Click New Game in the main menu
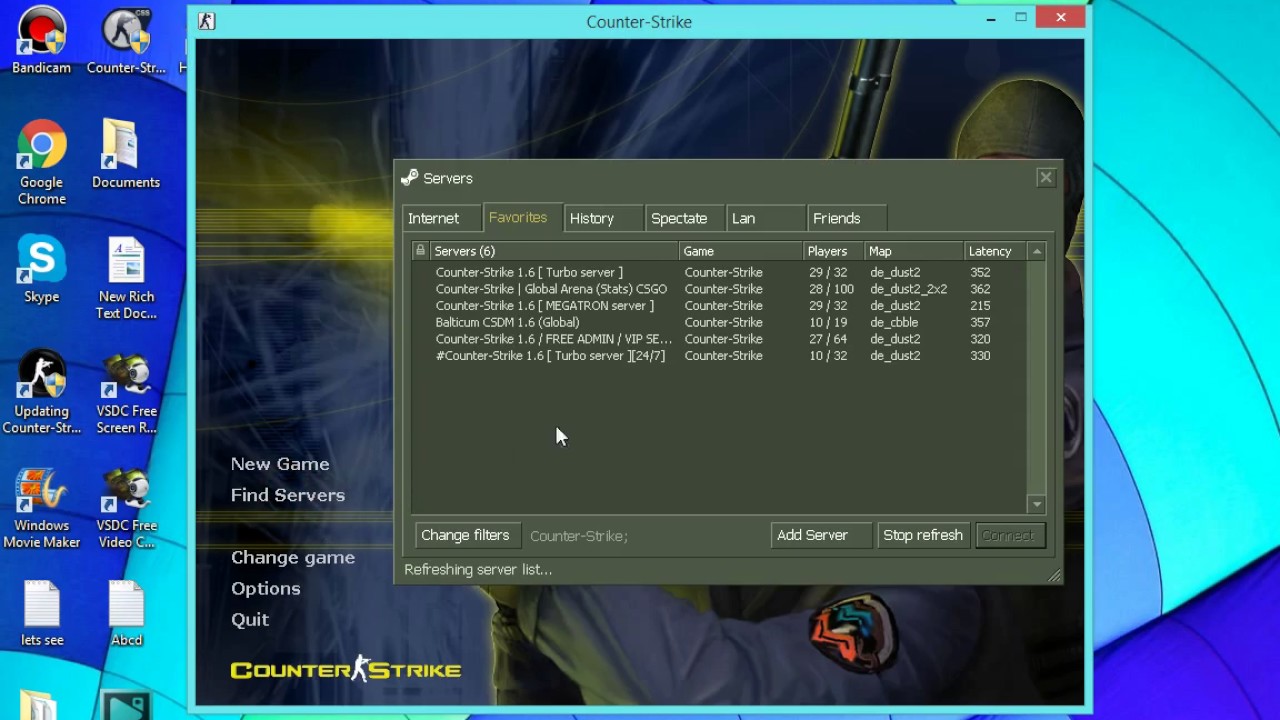This screenshot has width=1280, height=720. coord(280,464)
